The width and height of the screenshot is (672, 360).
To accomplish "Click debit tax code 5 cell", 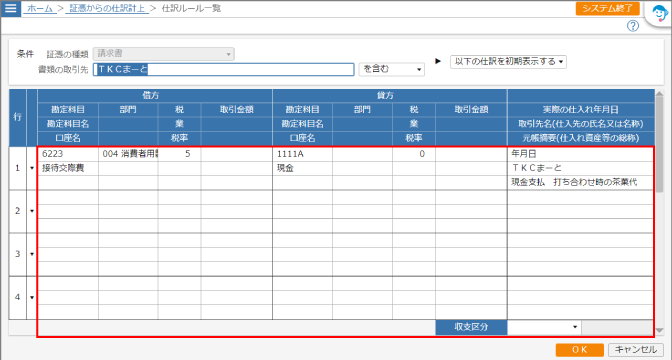I will [x=179, y=154].
